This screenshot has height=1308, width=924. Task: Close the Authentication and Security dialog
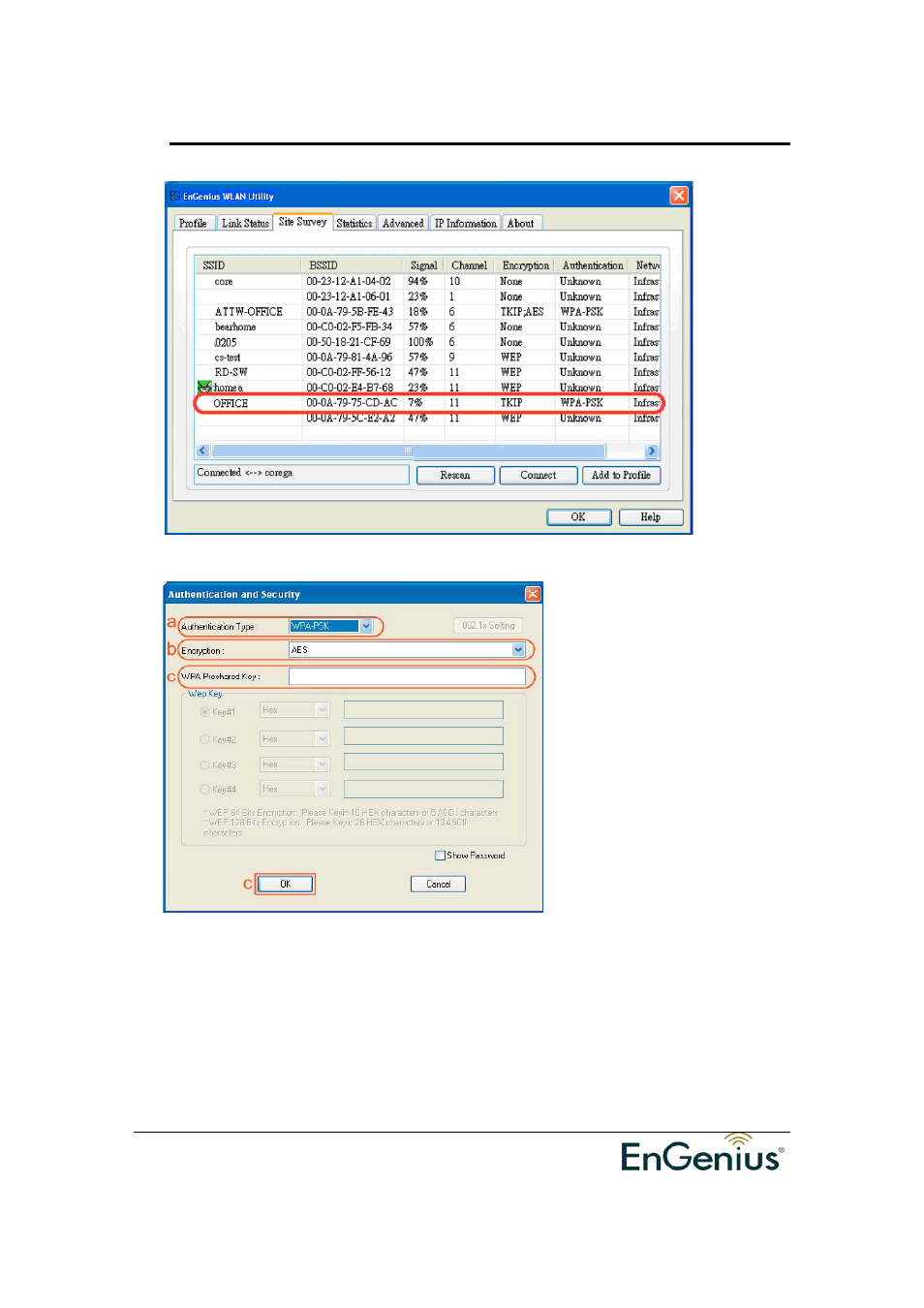tap(533, 594)
